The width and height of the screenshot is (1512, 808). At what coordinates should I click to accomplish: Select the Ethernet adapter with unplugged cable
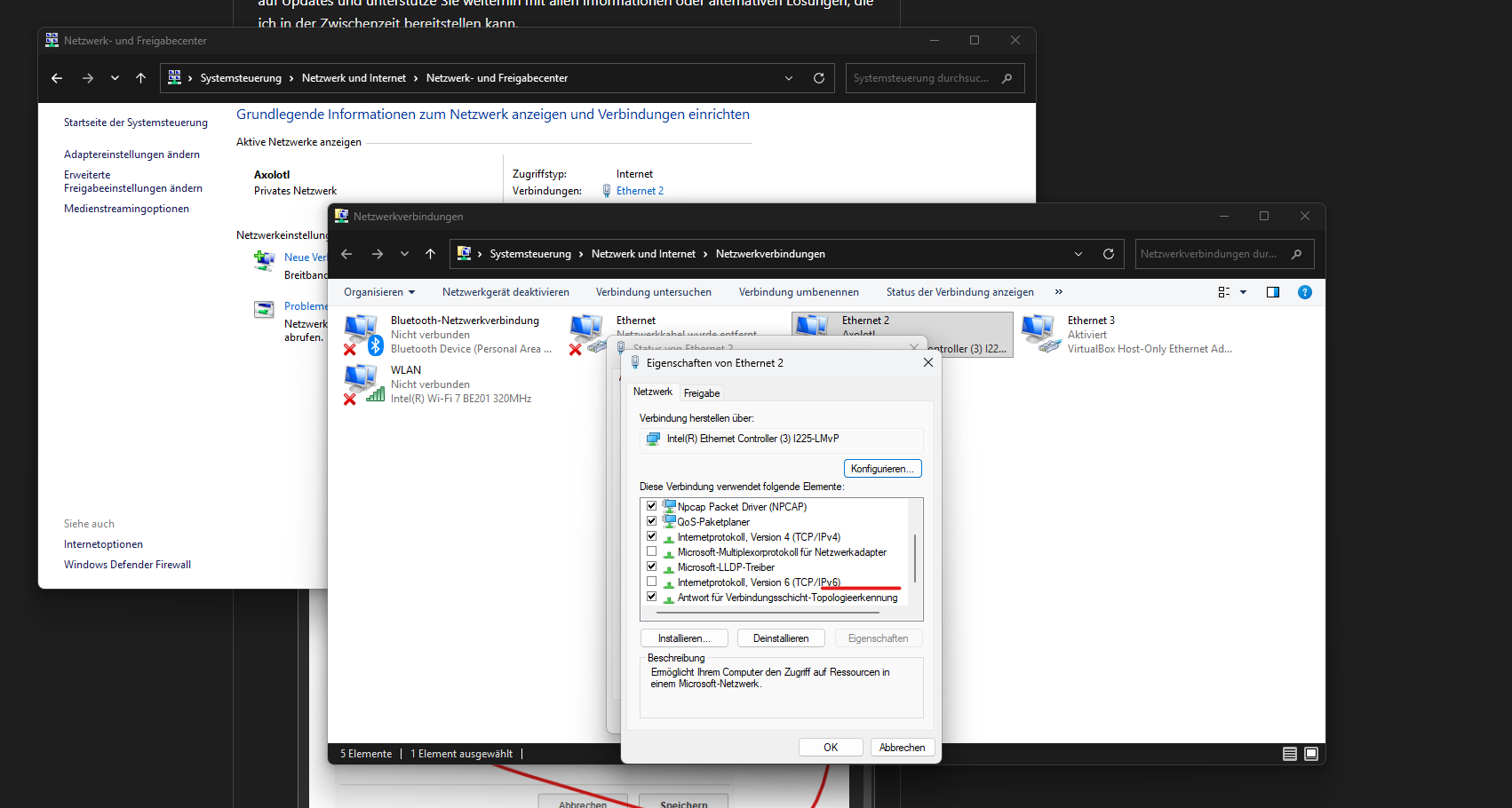tap(588, 335)
